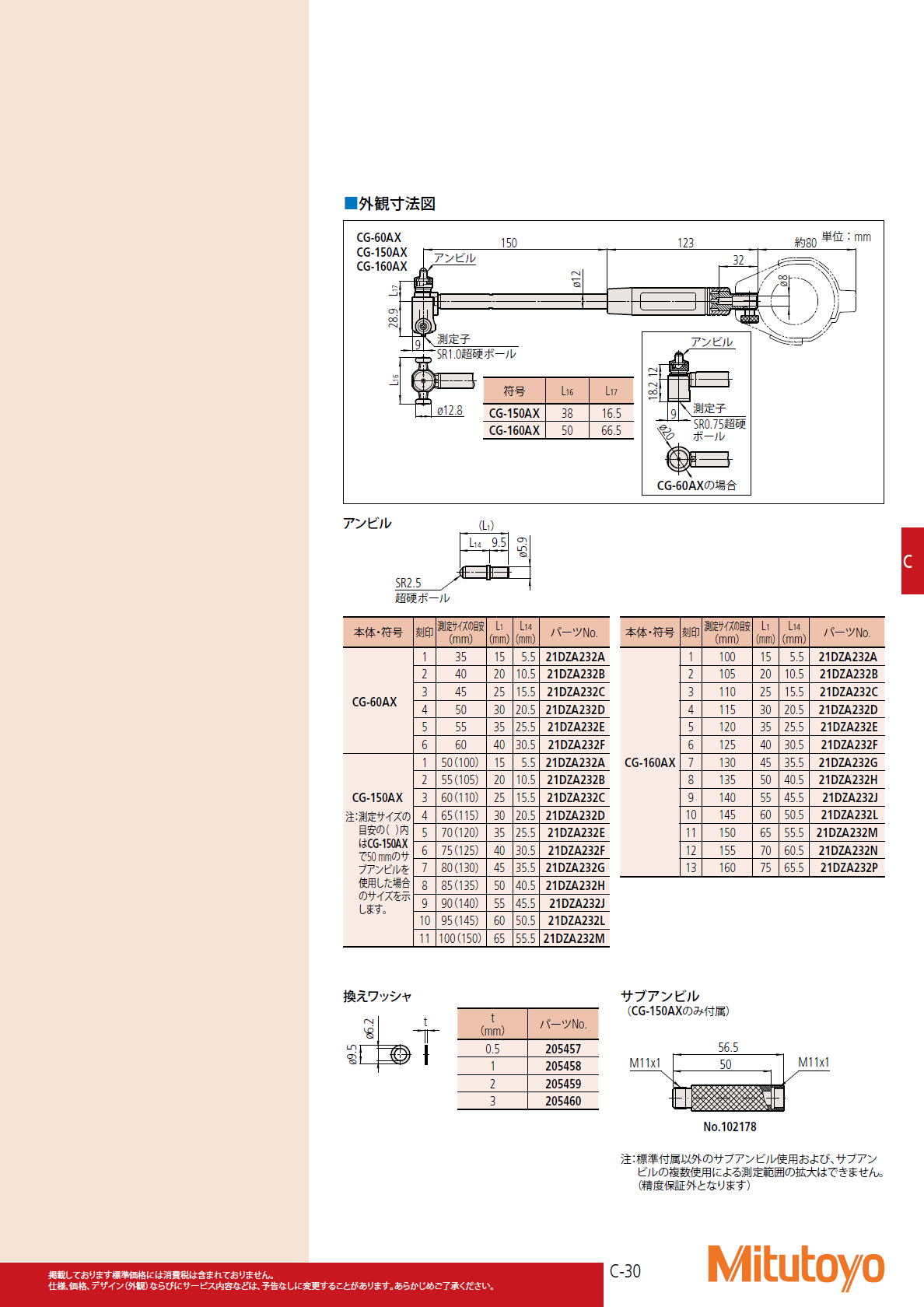Viewport: 924px width, 1307px height.
Task: Click the 16.5 value in L16/L17 table
Action: pos(611,413)
